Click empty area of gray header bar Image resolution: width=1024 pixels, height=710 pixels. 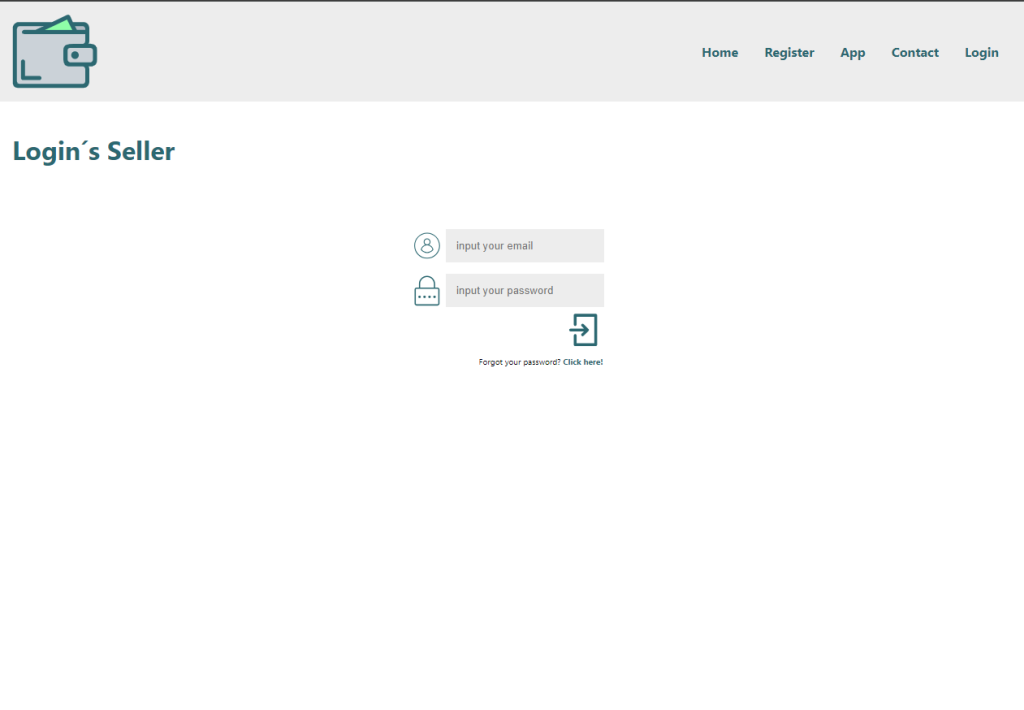(x=400, y=52)
